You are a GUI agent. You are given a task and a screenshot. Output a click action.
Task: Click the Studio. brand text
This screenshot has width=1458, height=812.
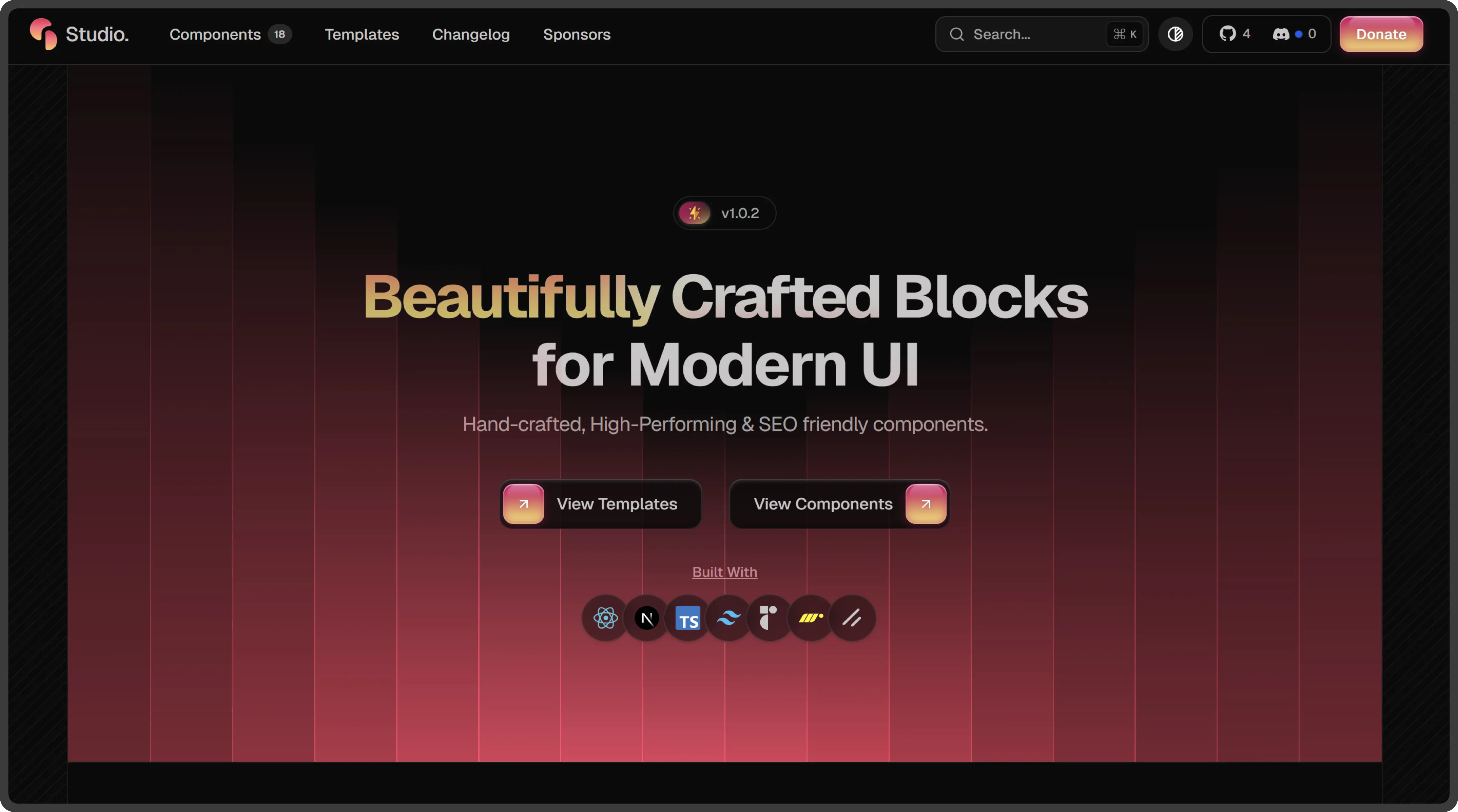pos(97,35)
